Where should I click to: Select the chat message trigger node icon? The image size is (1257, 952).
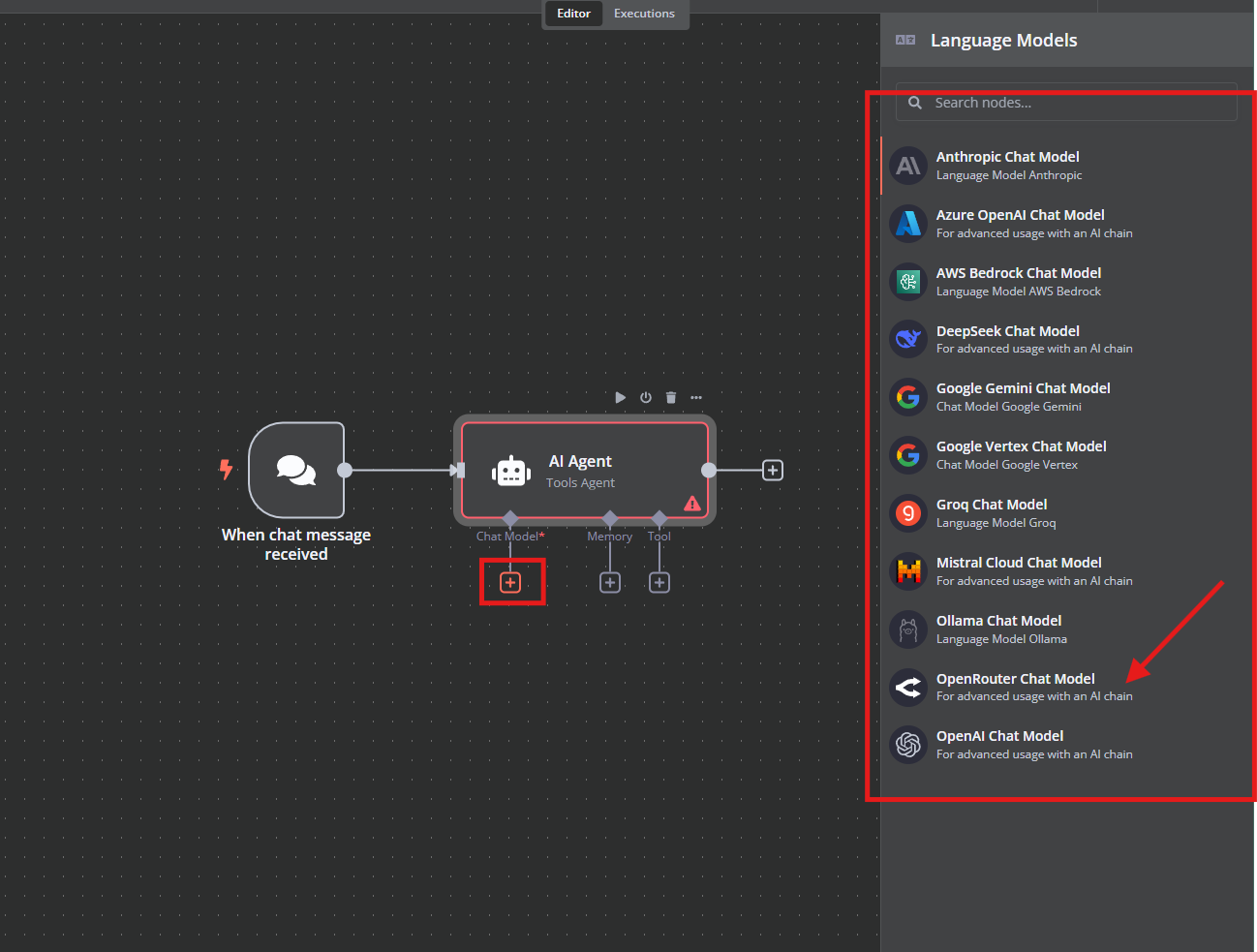click(296, 470)
